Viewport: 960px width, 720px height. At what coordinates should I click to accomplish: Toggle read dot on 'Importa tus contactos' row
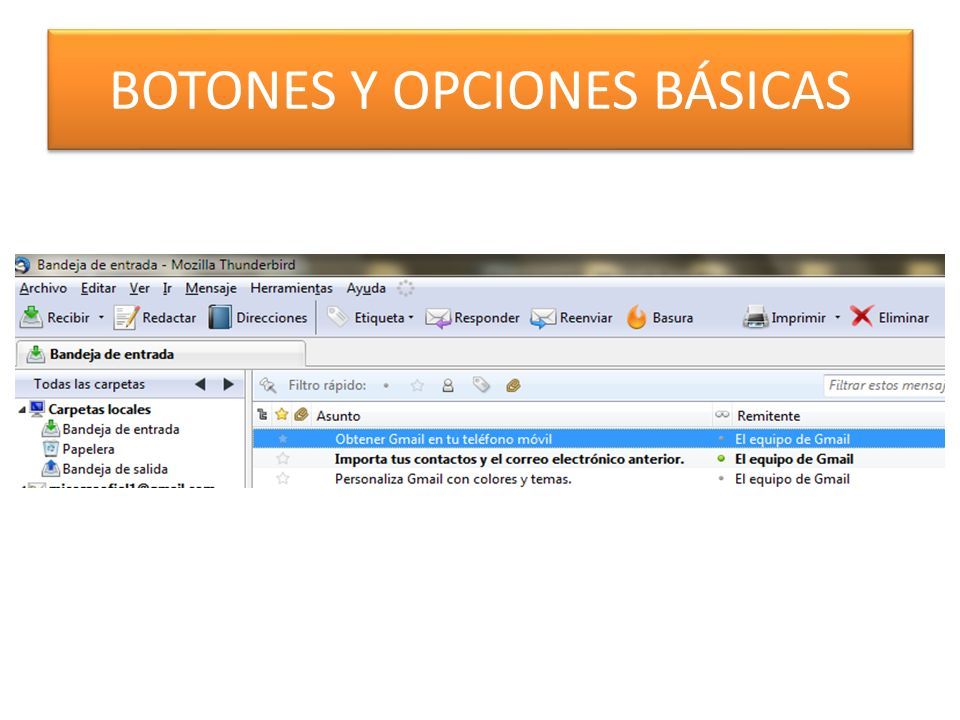point(721,459)
